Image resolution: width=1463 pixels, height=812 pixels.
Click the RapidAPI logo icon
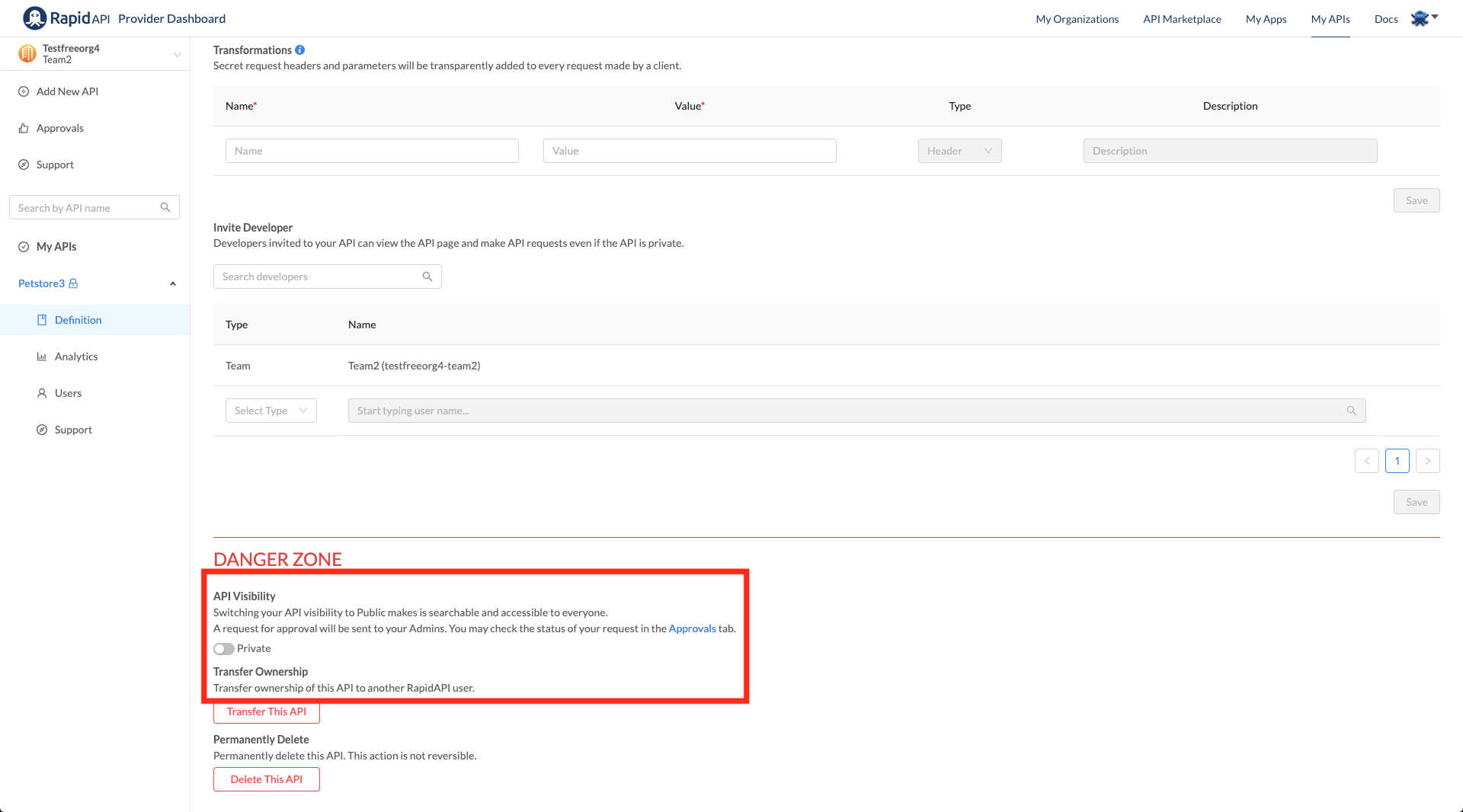click(34, 18)
